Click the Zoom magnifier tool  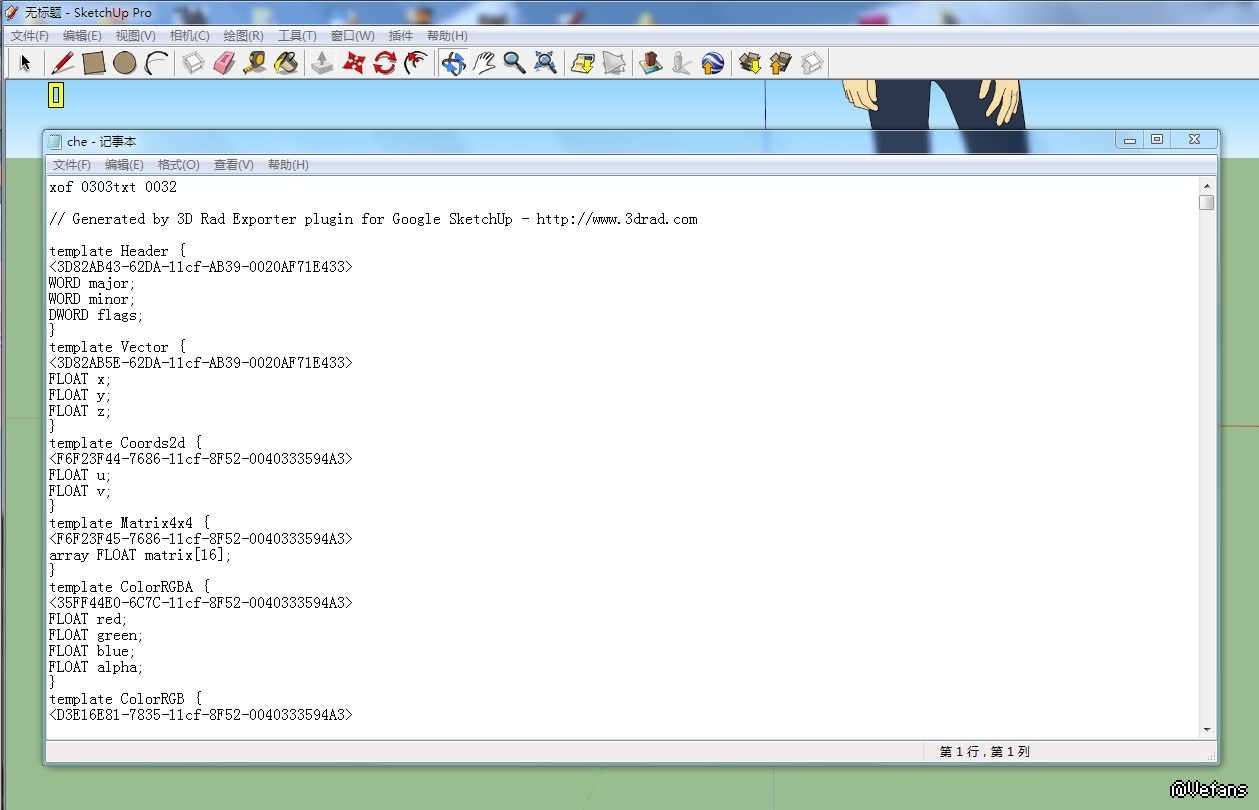coord(515,63)
